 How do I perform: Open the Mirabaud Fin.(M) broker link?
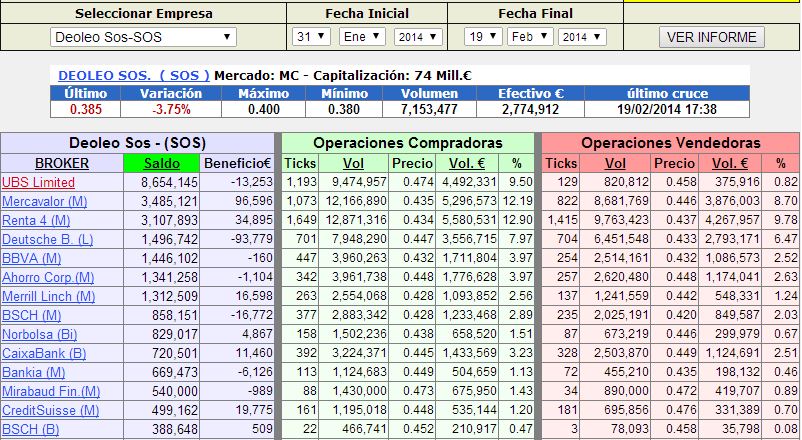51,391
